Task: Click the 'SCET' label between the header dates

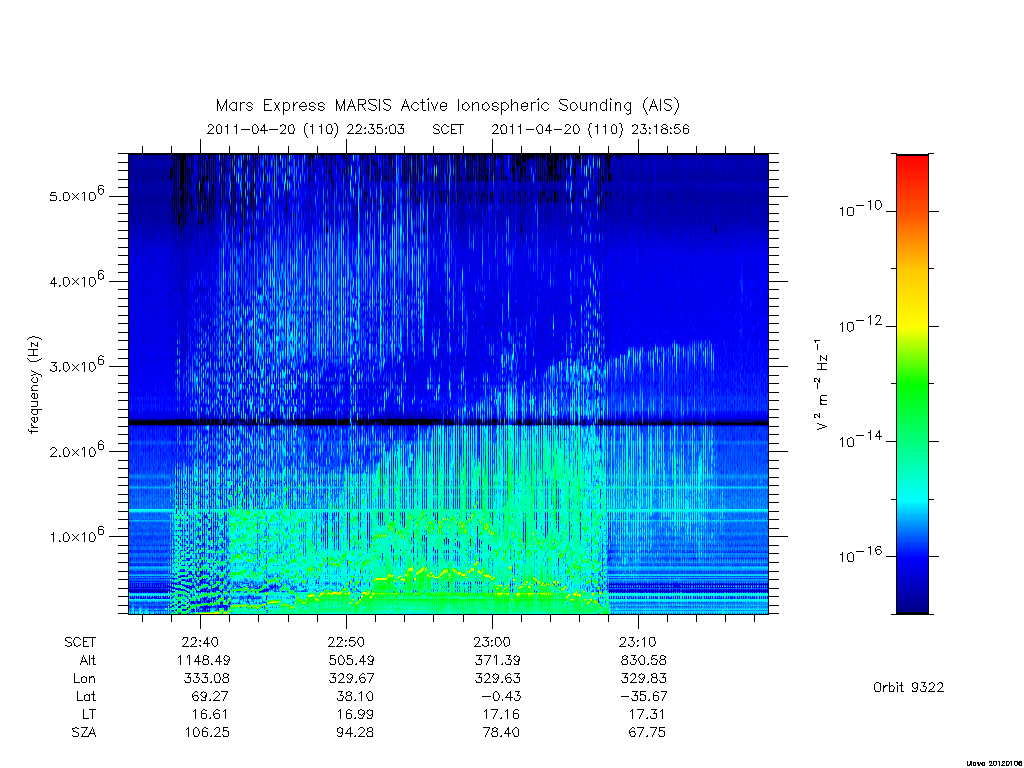Action: [x=448, y=129]
